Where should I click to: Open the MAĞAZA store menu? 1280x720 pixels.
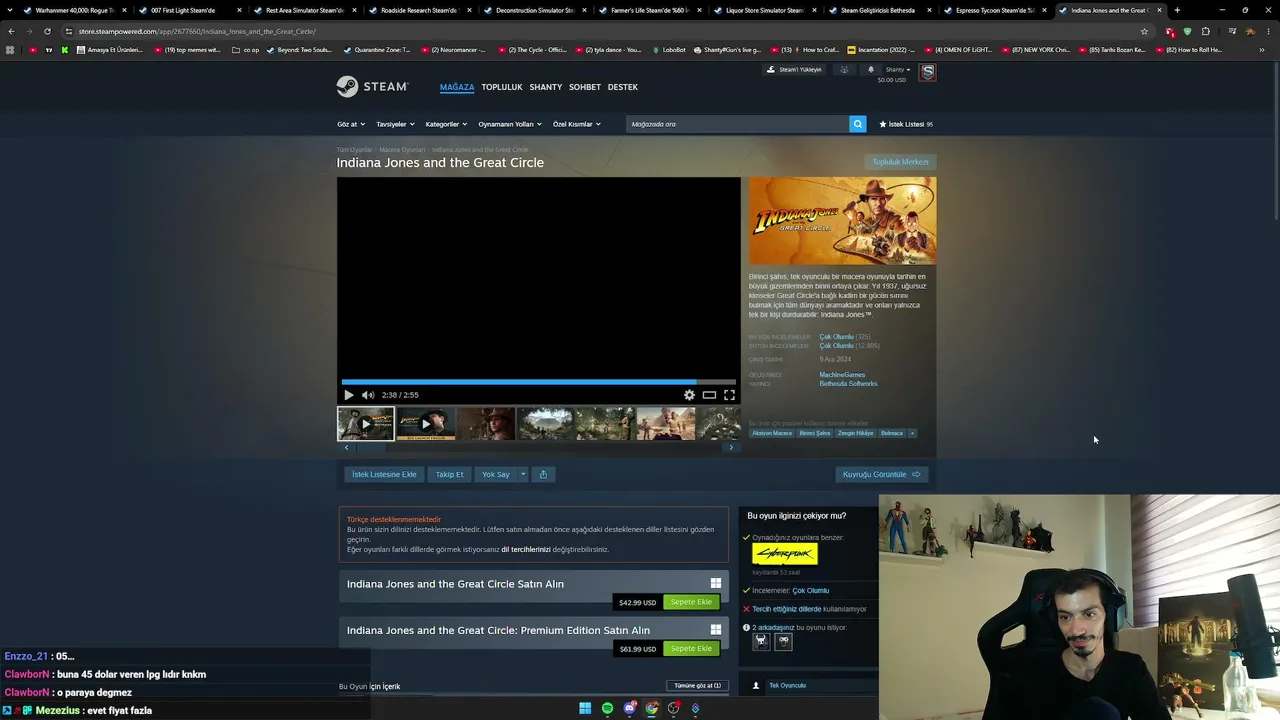457,87
